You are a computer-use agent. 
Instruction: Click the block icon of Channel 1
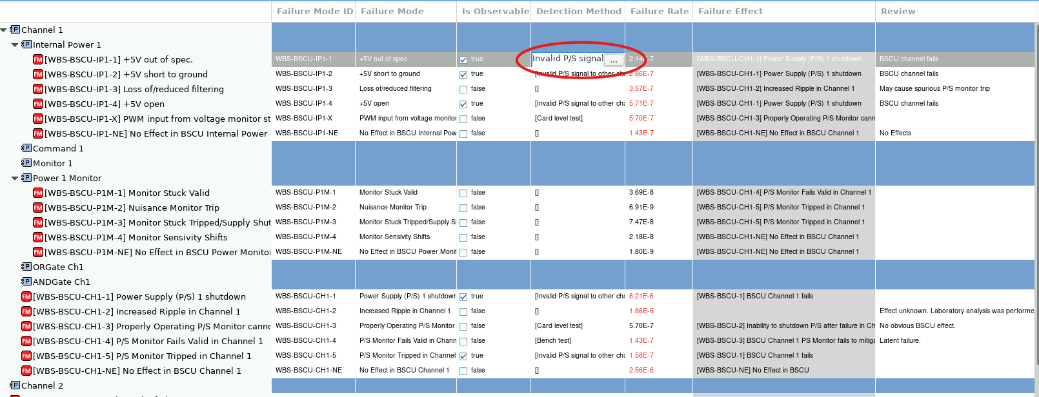[15, 30]
